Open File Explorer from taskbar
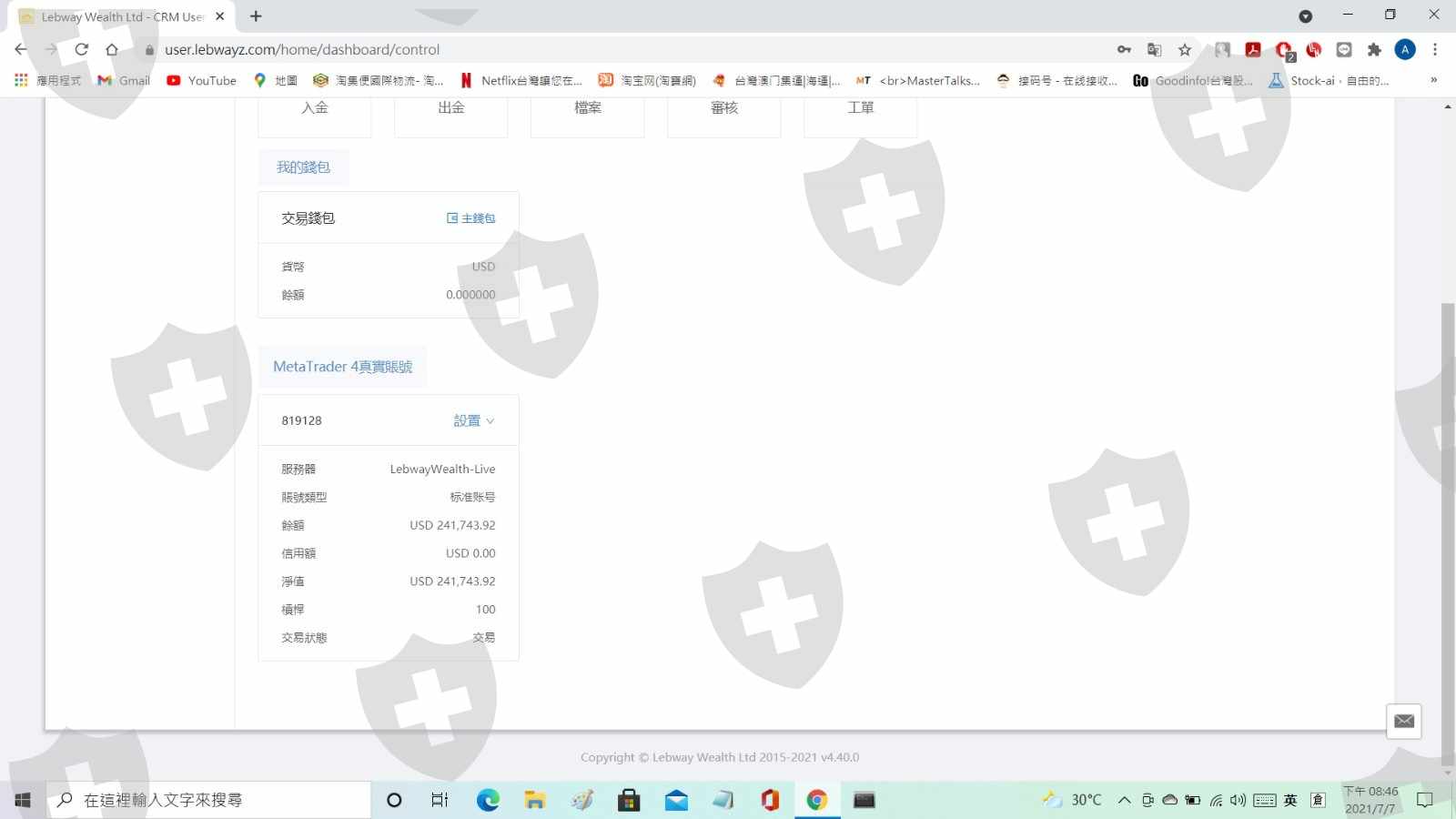1456x819 pixels. [534, 800]
